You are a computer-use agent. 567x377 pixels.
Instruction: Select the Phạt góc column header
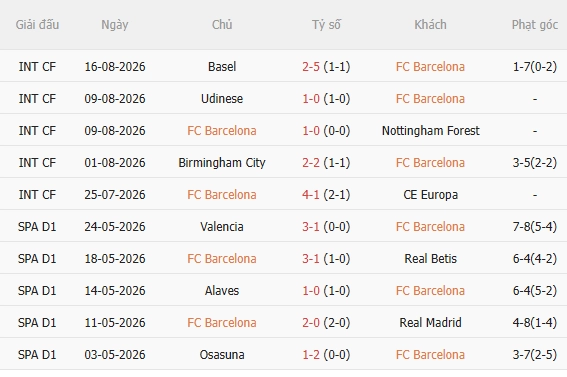[534, 25]
